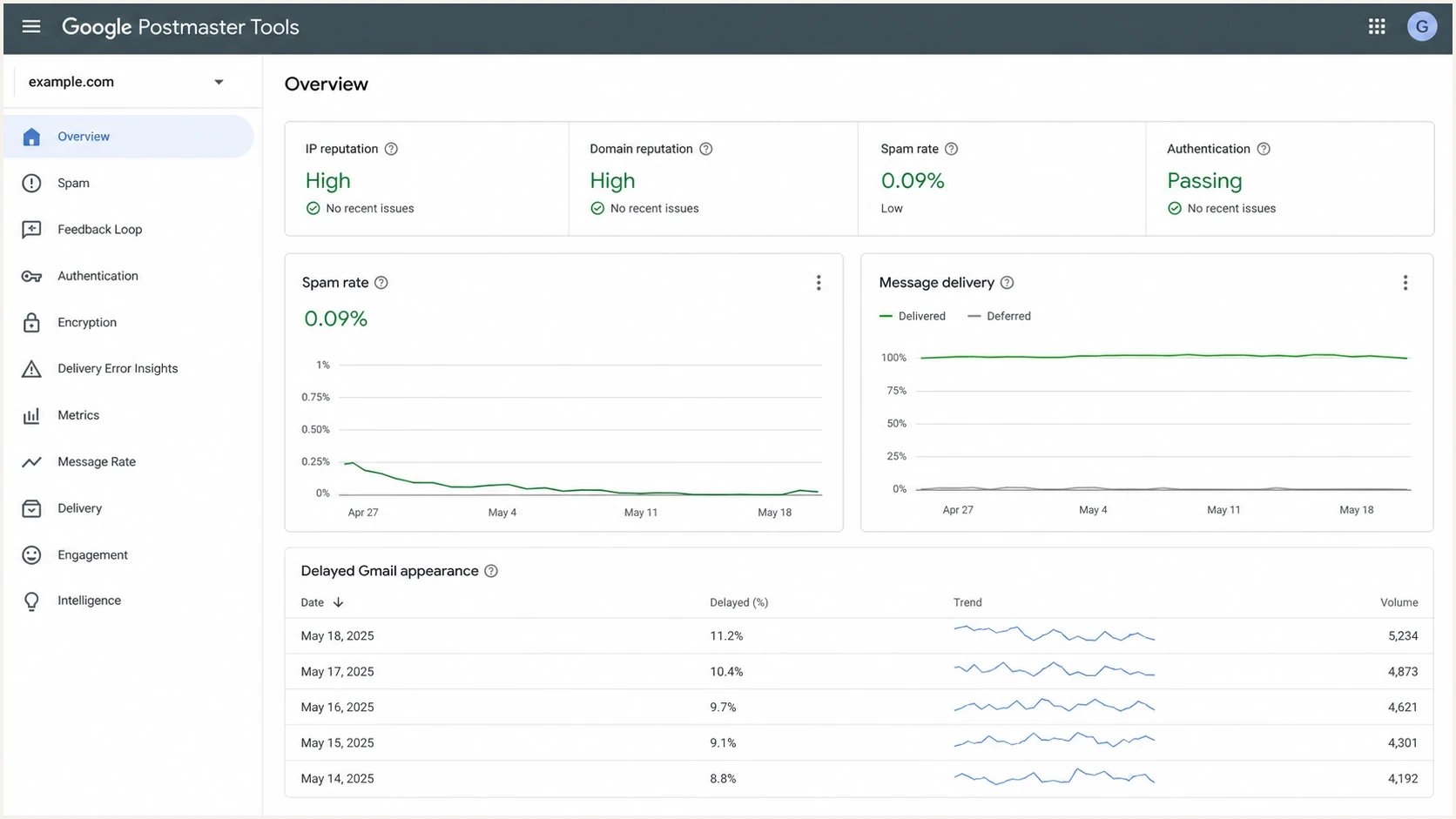Click the May 17, 2025 row date
This screenshot has width=1456, height=819.
click(337, 672)
